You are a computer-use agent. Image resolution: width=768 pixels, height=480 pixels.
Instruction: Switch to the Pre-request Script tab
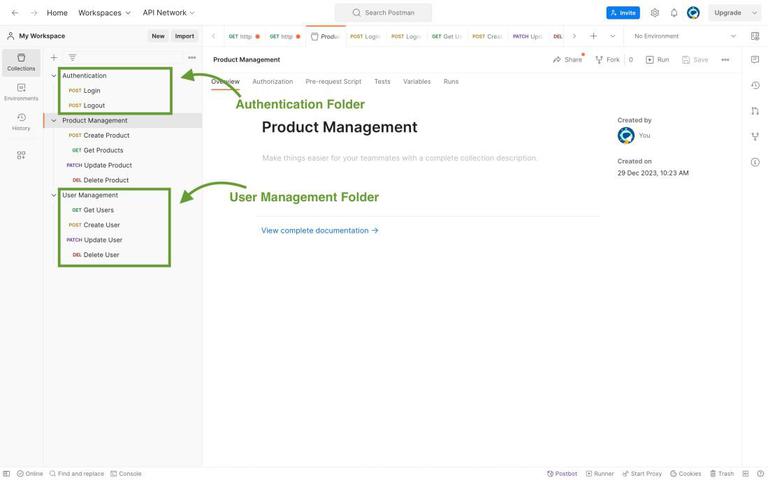pos(333,81)
